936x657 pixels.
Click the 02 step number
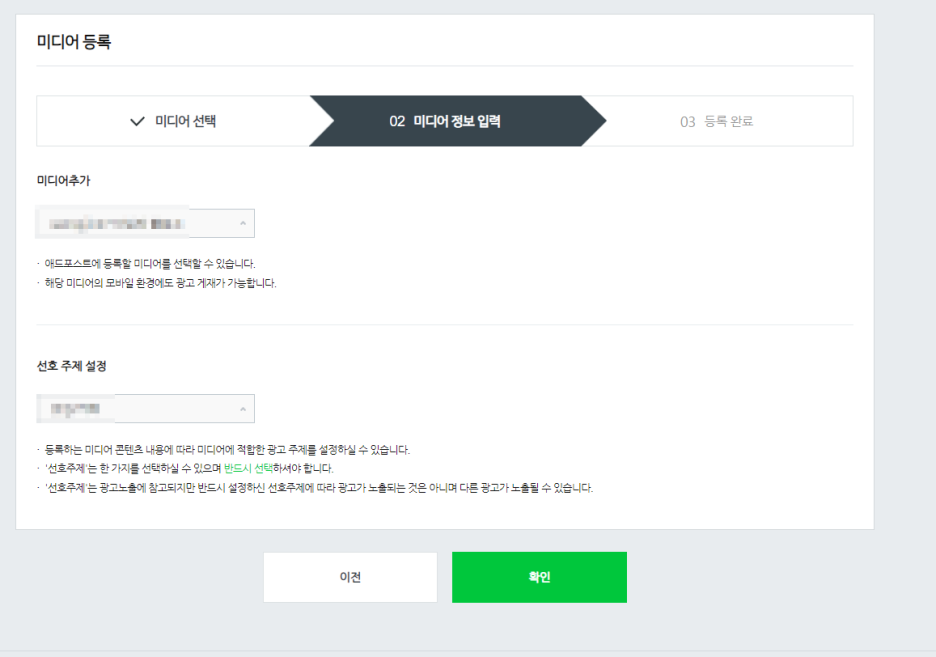point(397,121)
